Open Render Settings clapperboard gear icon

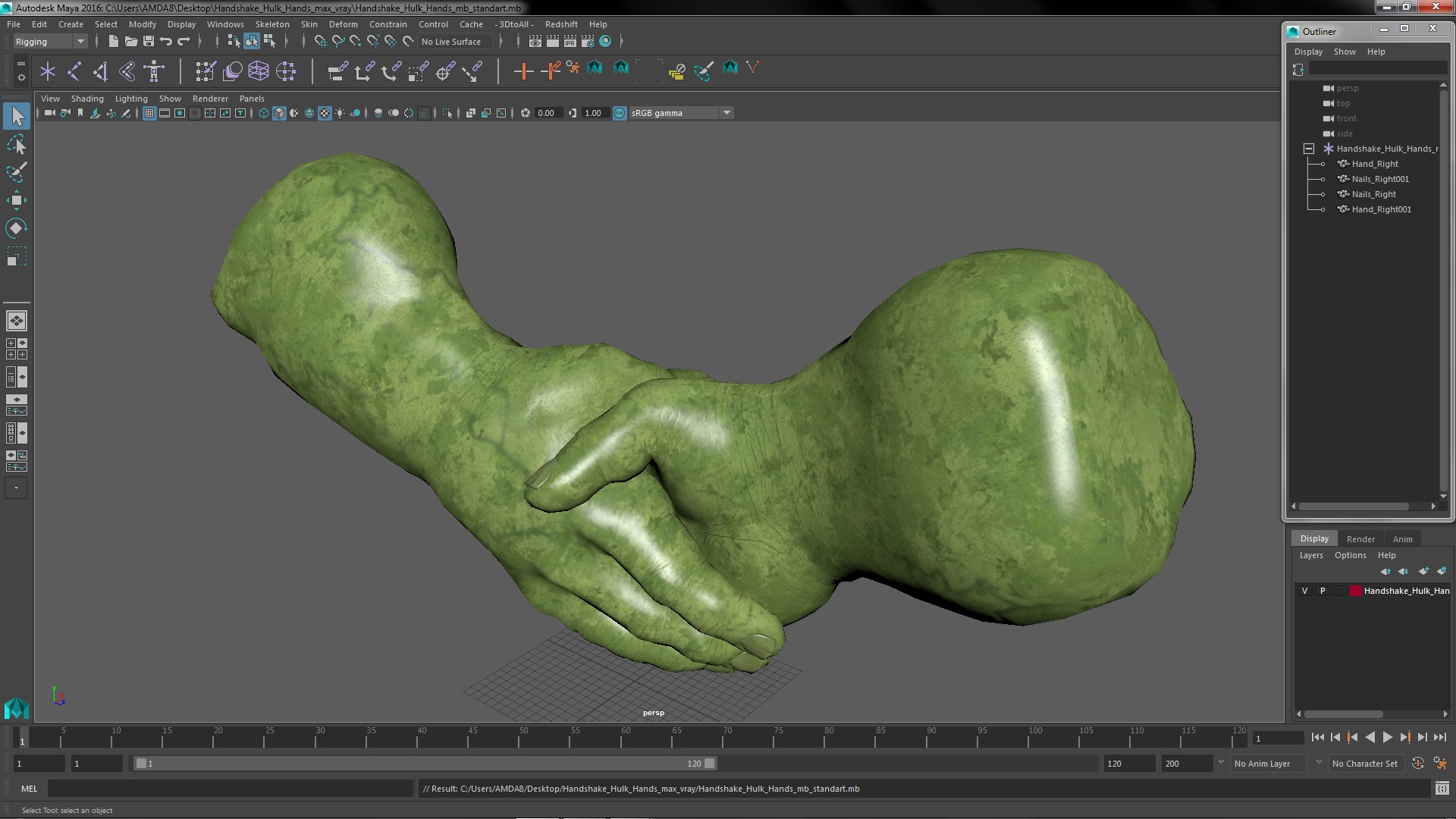[588, 42]
